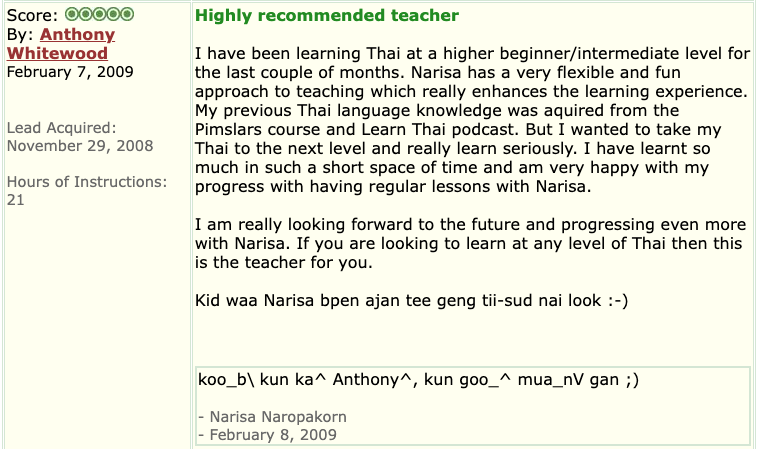Image resolution: width=757 pixels, height=449 pixels.
Task: Click the hours value 21
Action: (15, 200)
